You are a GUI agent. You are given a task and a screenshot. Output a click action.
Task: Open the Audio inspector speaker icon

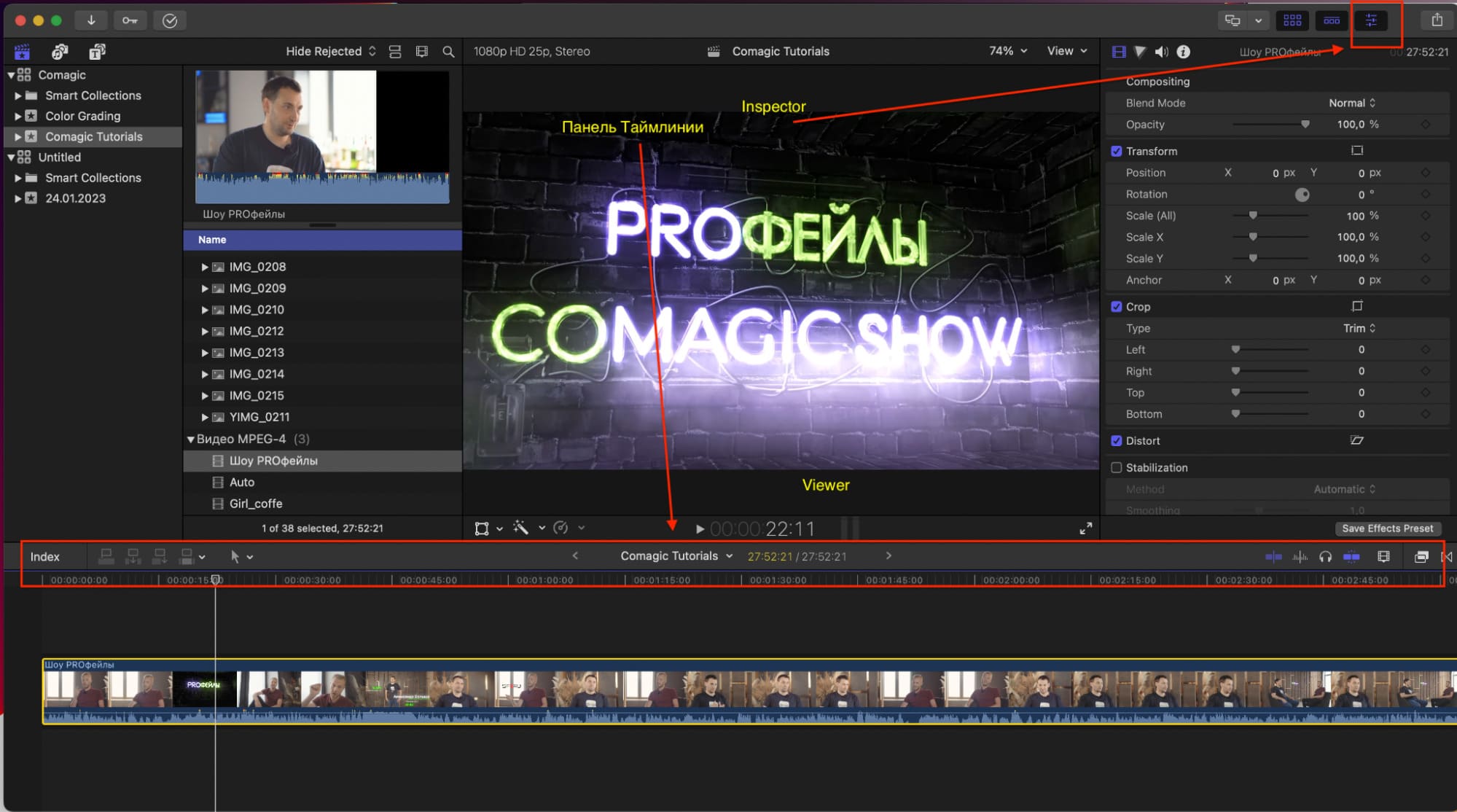(x=1162, y=52)
